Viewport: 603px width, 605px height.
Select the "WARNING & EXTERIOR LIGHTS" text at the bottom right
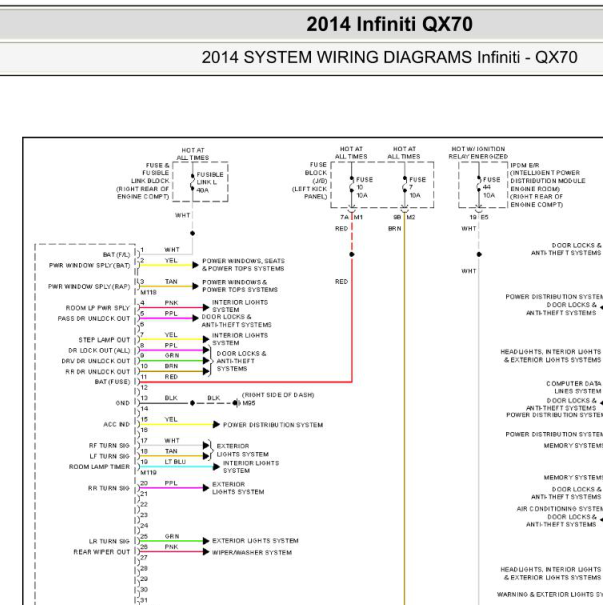tap(550, 595)
